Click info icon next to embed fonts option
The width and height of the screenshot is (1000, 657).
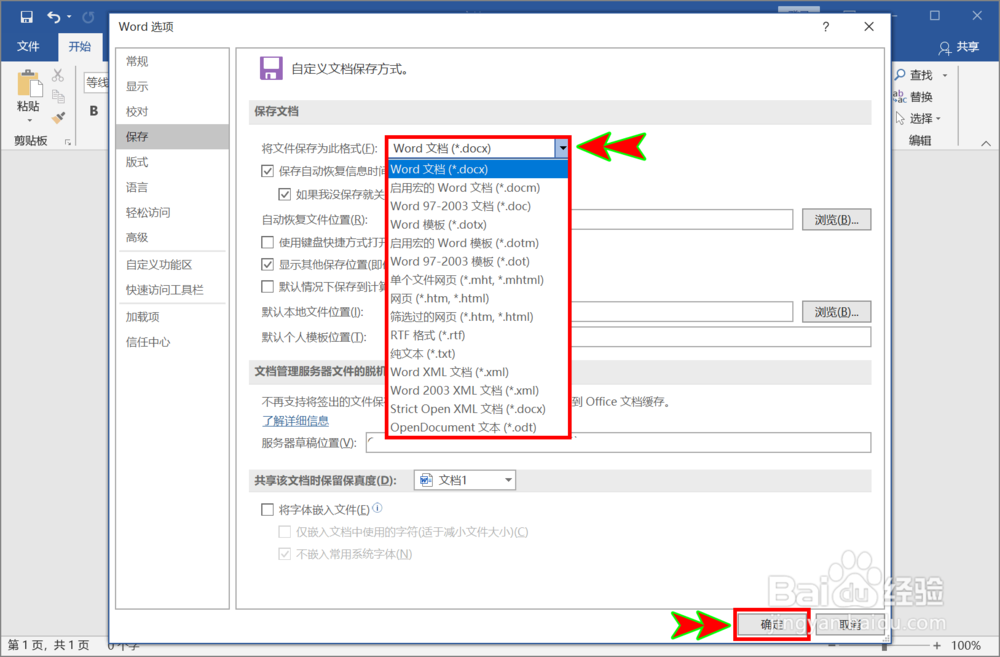[378, 508]
